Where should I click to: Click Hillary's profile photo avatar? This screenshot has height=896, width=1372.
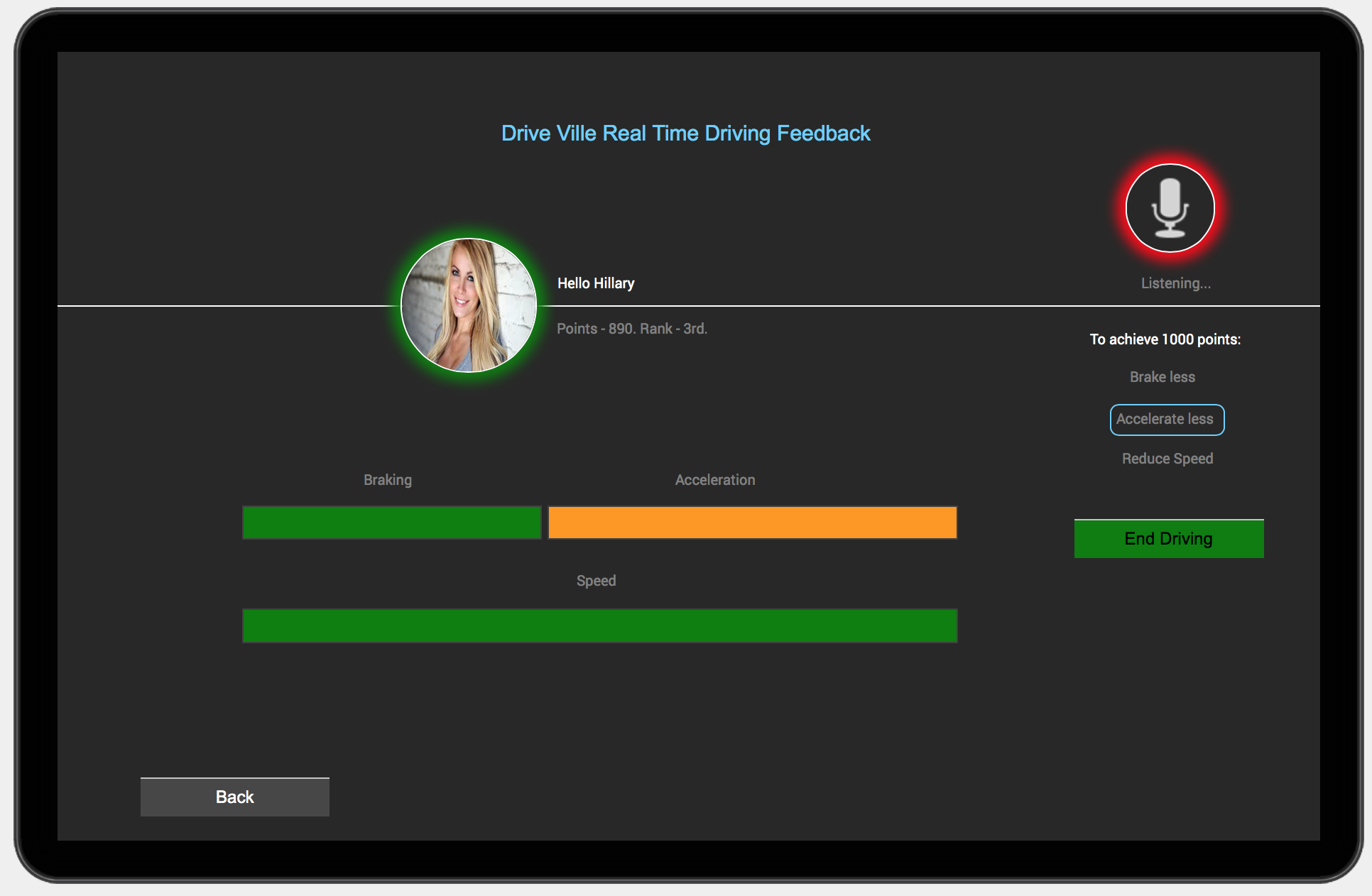point(468,305)
